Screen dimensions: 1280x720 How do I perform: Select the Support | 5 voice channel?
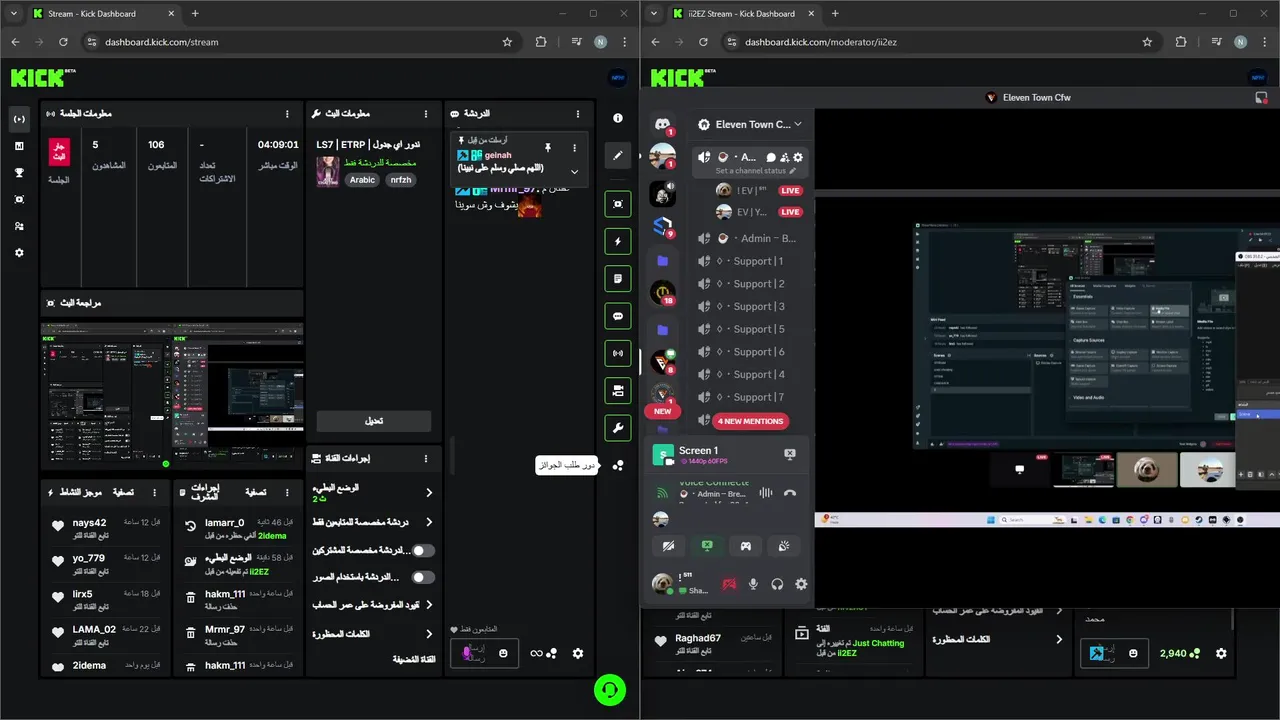tap(751, 329)
